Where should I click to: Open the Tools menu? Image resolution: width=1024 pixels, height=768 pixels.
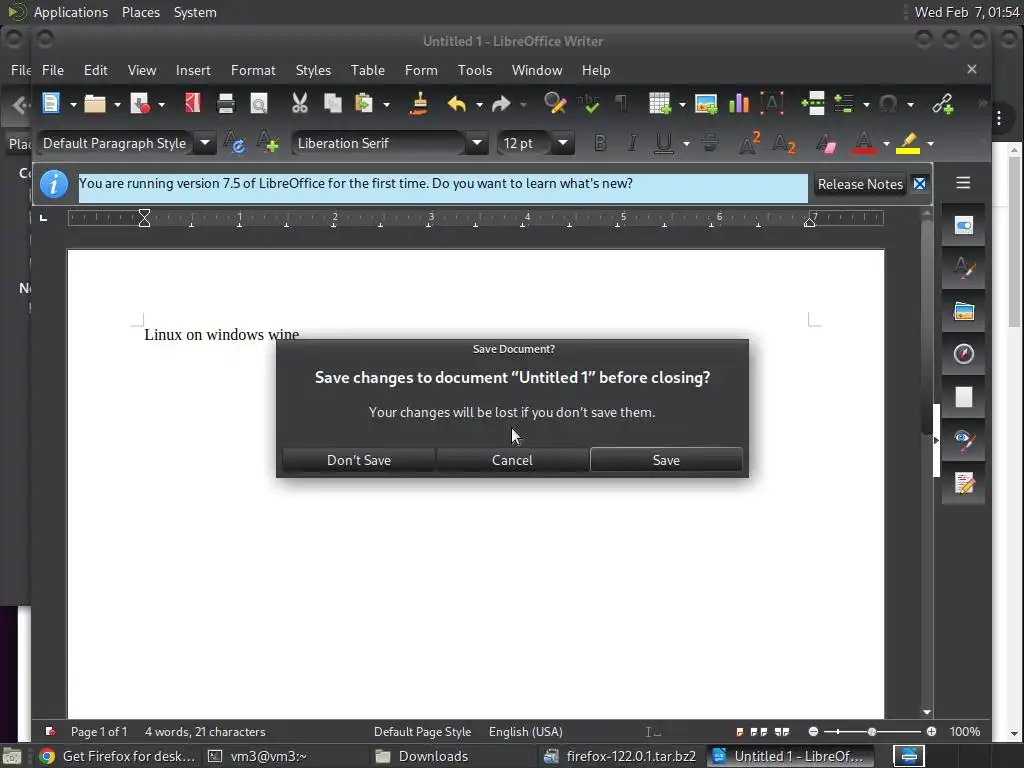click(x=474, y=70)
